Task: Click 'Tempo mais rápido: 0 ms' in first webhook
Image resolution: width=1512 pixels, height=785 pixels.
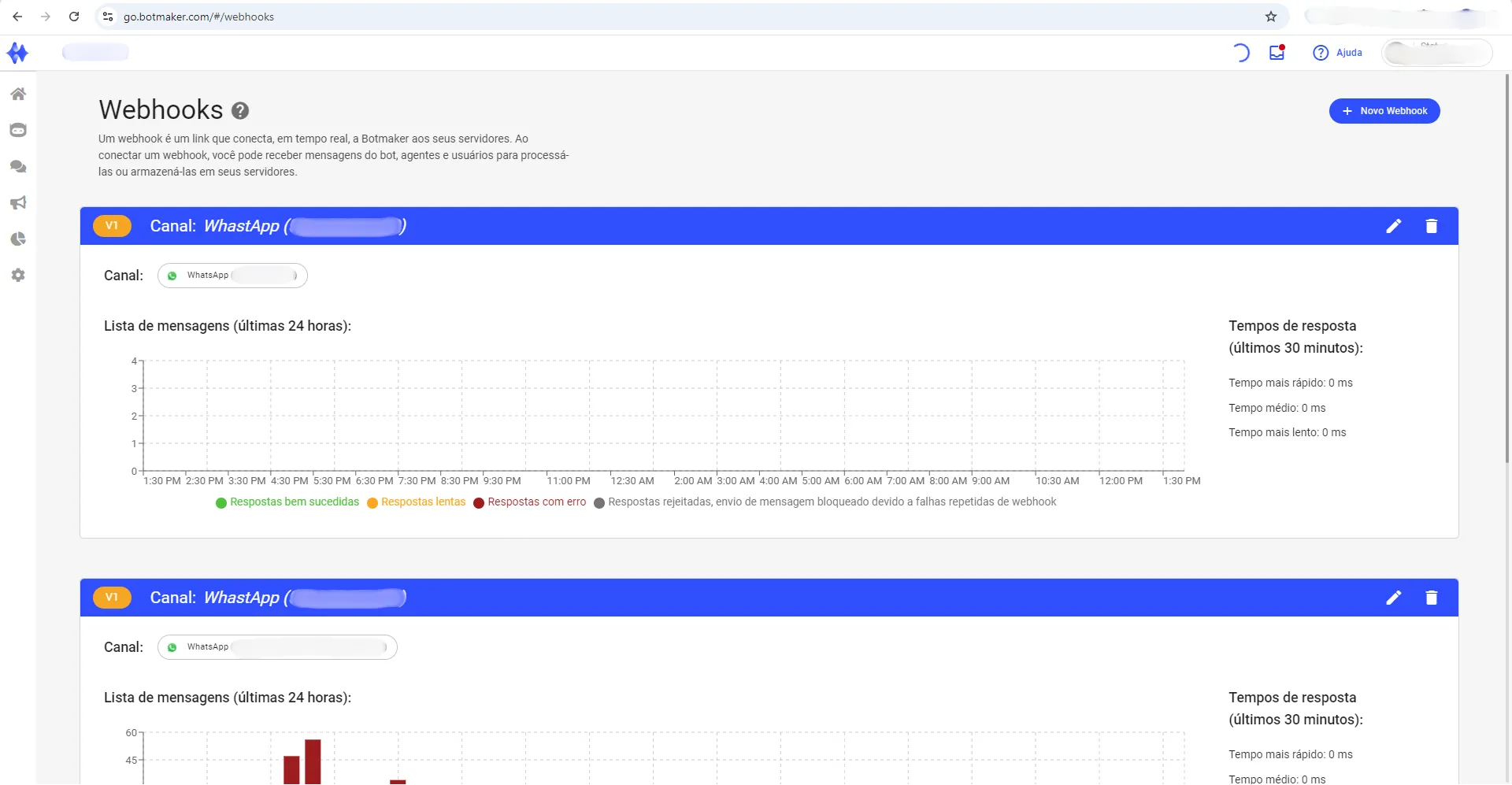Action: point(1291,383)
